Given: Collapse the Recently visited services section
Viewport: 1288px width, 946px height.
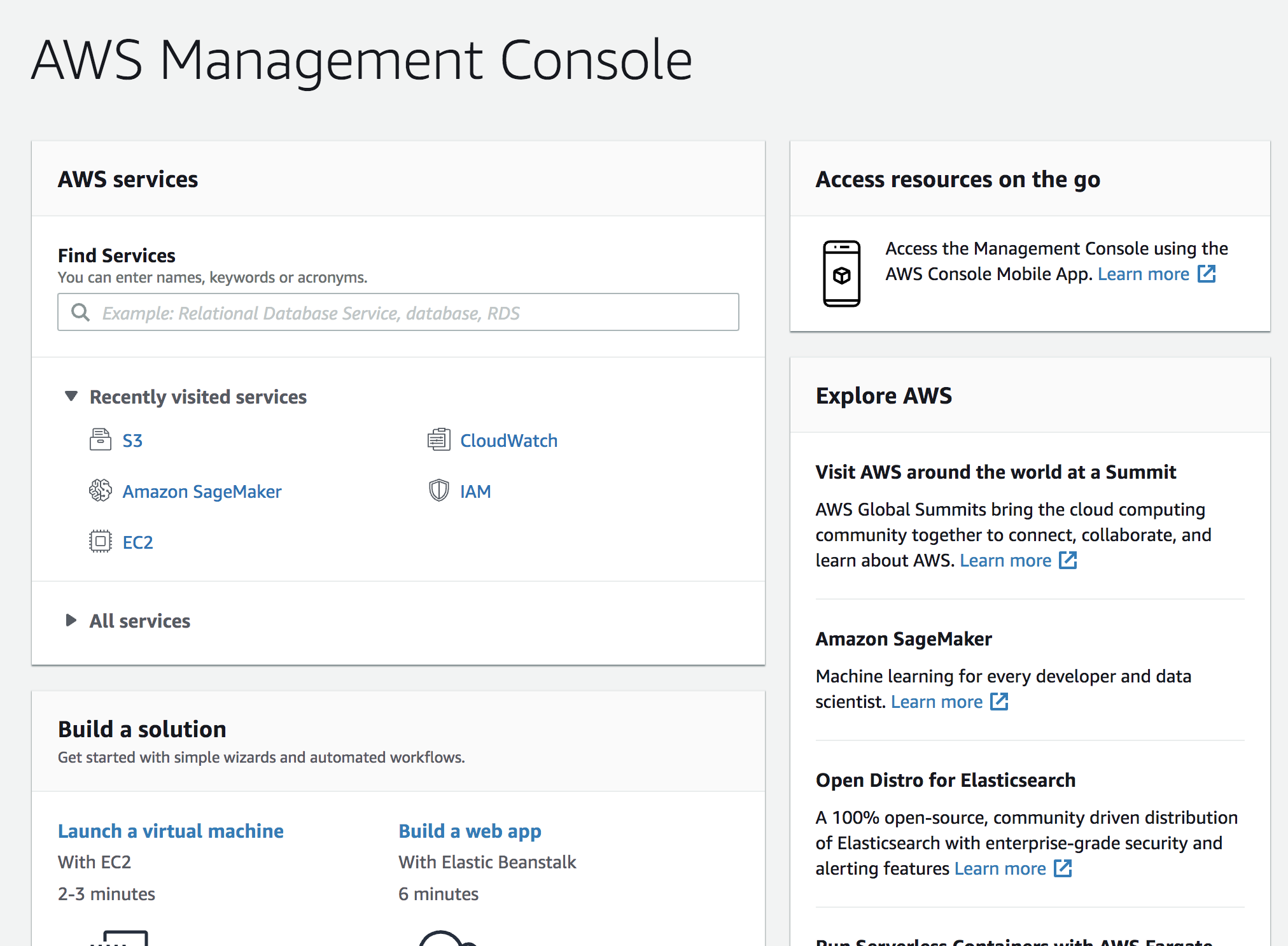Looking at the screenshot, I should coord(71,397).
